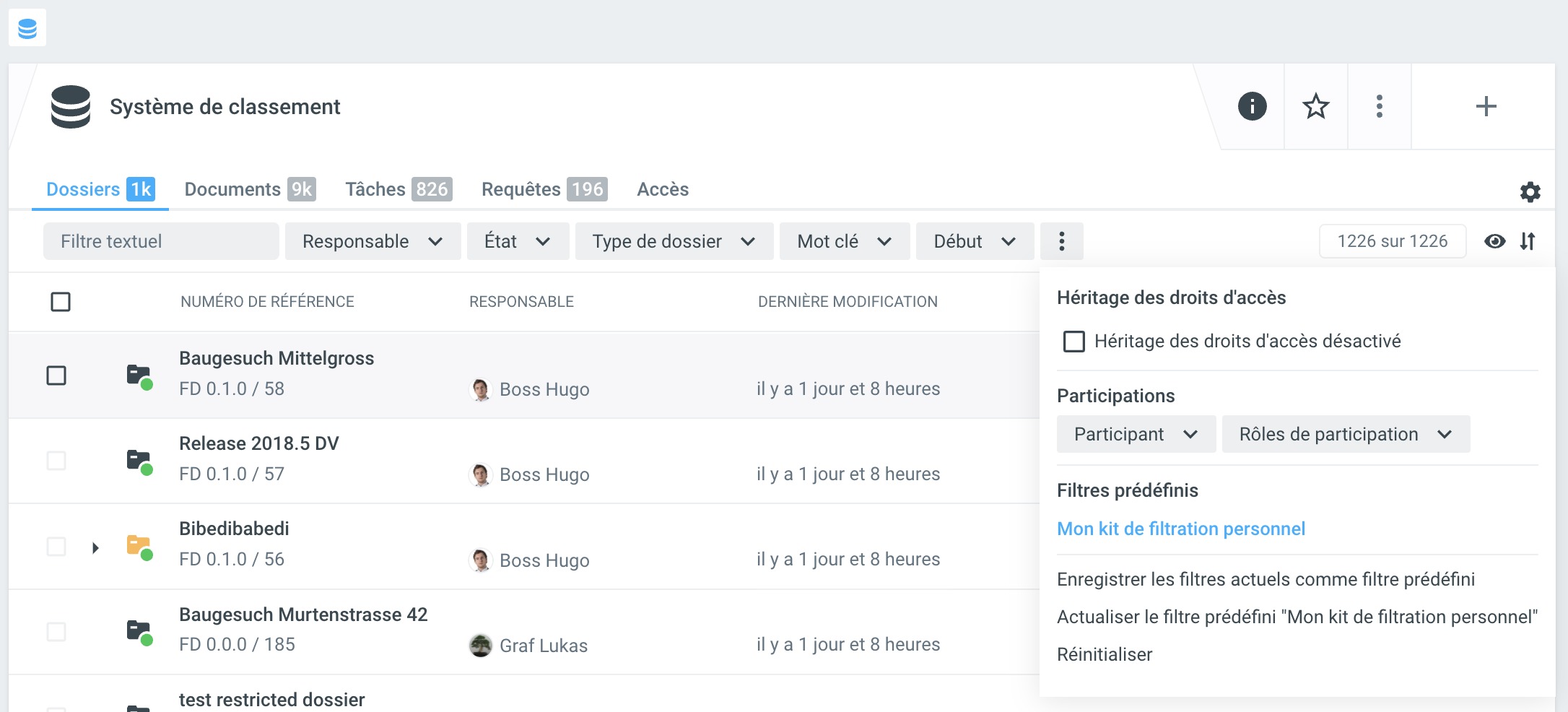Expand the Bibedibabedi dossier tree arrow
This screenshot has width=1568, height=712.
tap(95, 548)
